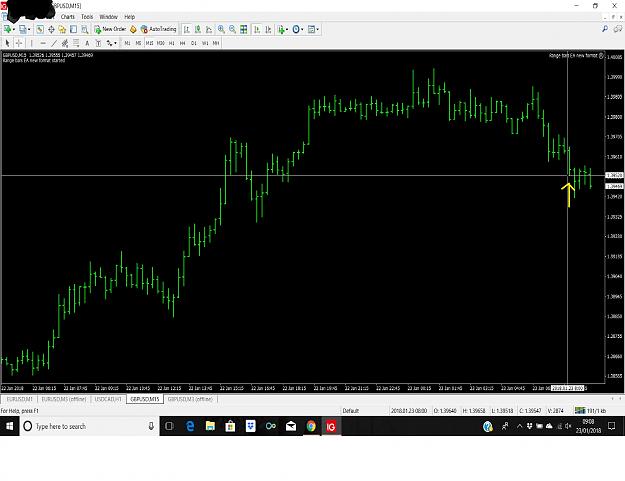The image size is (625, 481).
Task: Select the text tool (A)
Action: click(x=87, y=43)
